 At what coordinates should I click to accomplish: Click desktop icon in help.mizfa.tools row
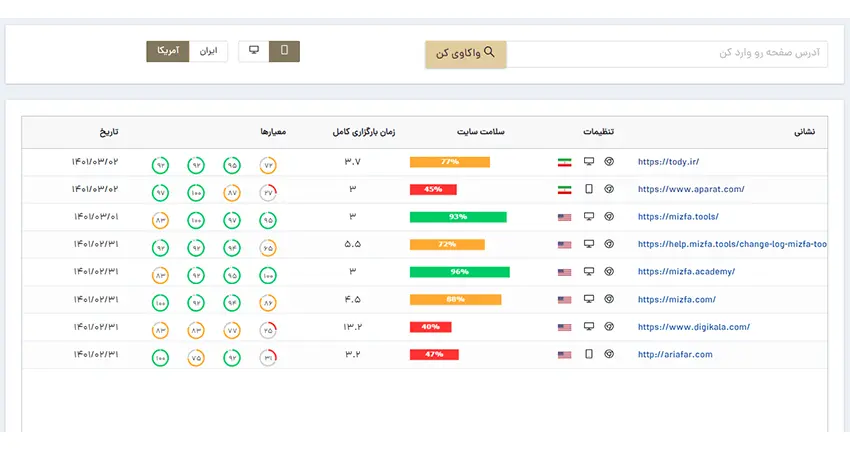pos(589,244)
